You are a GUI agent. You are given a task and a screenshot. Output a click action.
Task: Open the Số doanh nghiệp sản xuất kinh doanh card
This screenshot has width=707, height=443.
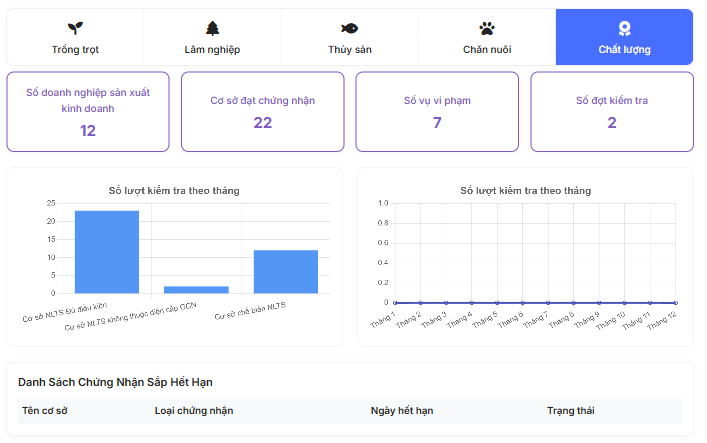tap(88, 111)
